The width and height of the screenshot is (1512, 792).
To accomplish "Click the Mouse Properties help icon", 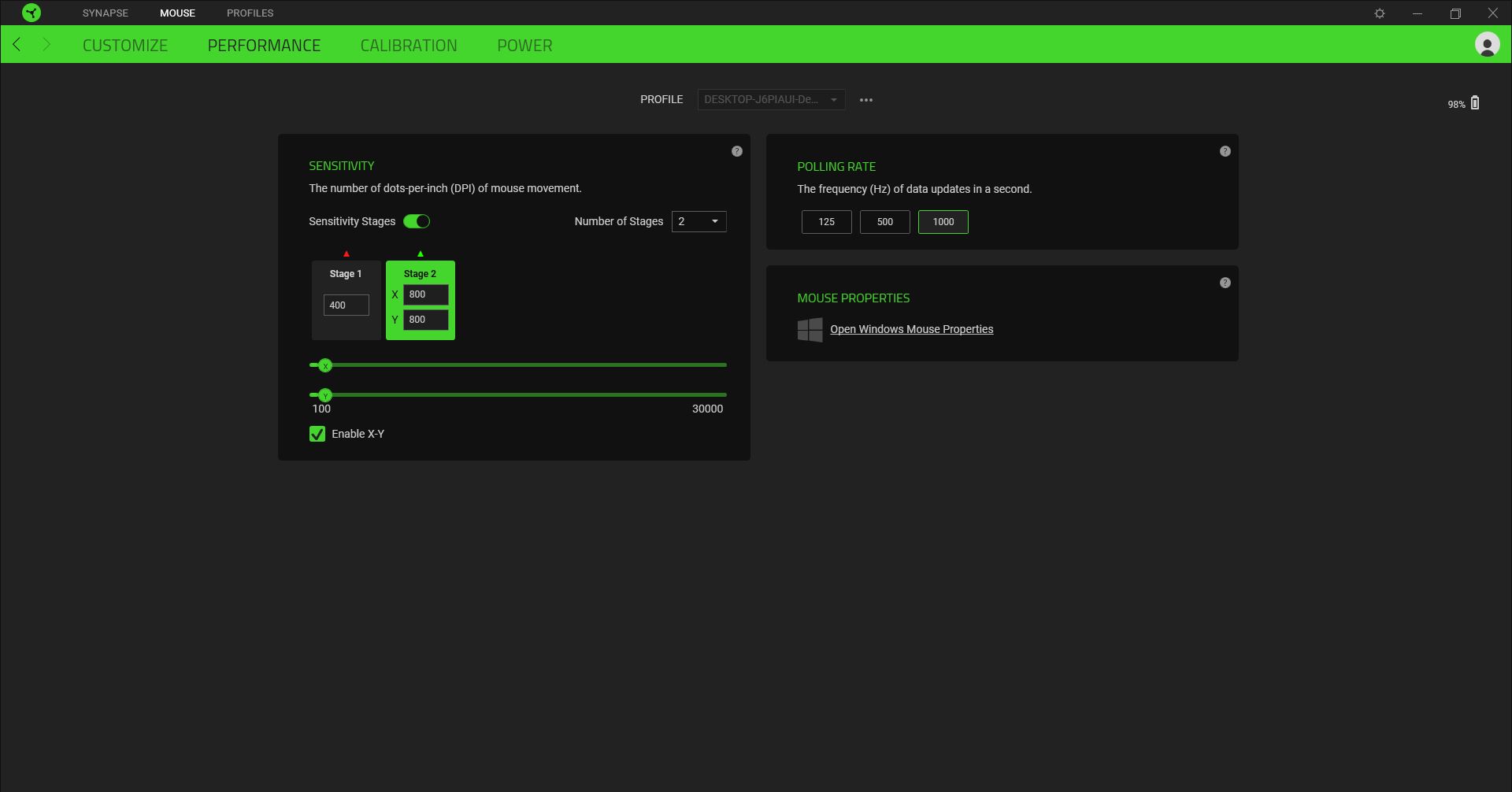I will click(x=1225, y=283).
